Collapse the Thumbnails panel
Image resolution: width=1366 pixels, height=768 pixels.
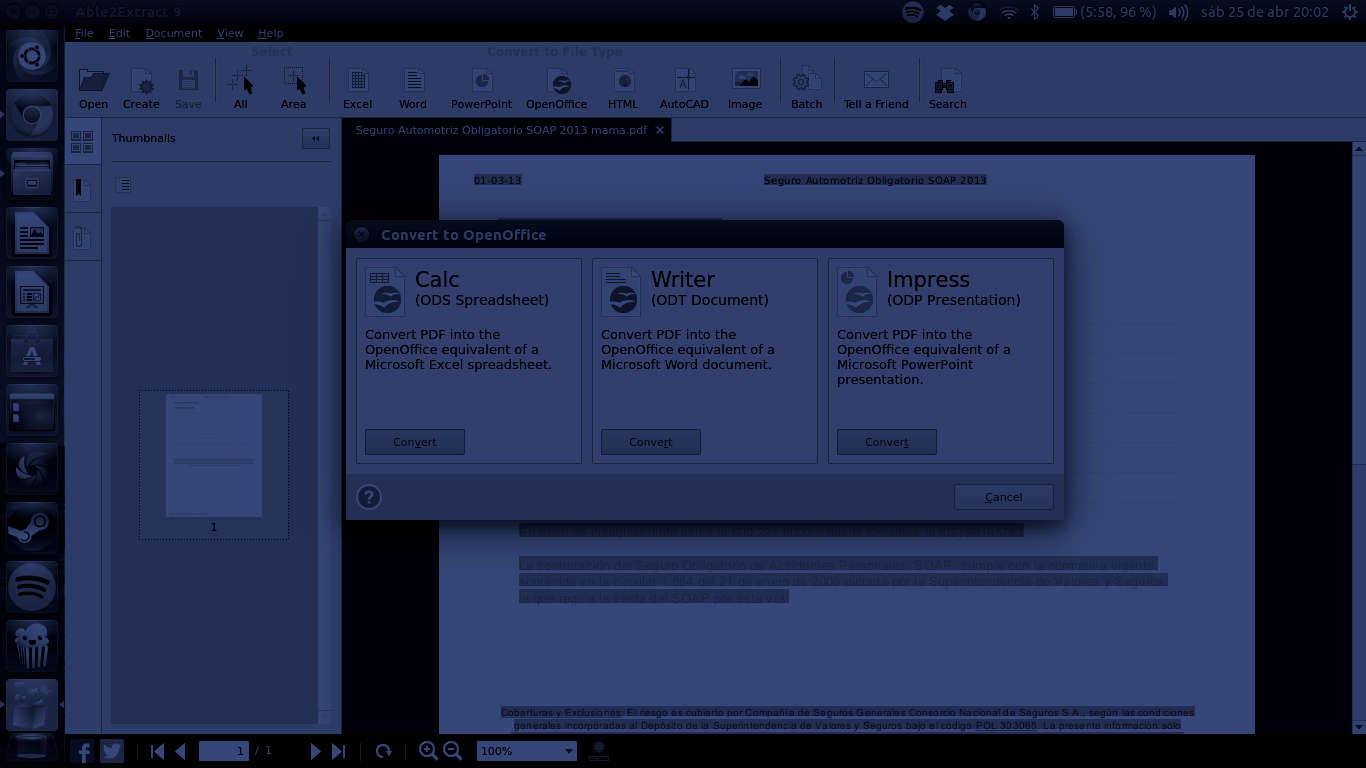click(x=315, y=139)
